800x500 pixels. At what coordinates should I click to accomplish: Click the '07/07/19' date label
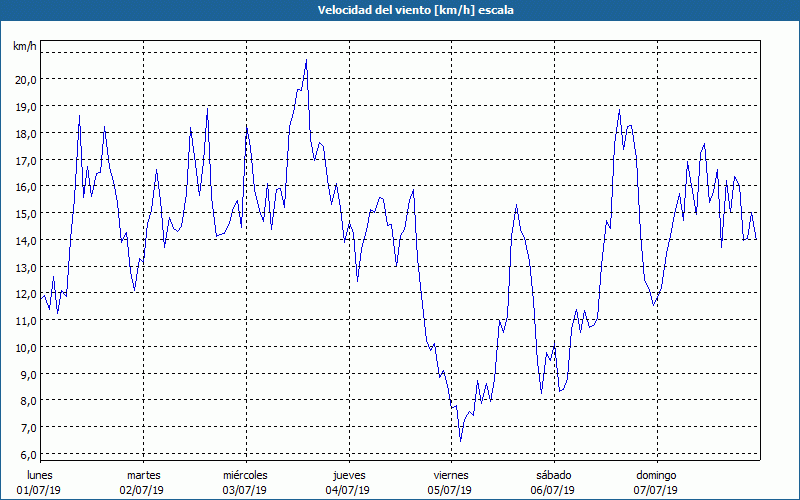click(x=656, y=490)
